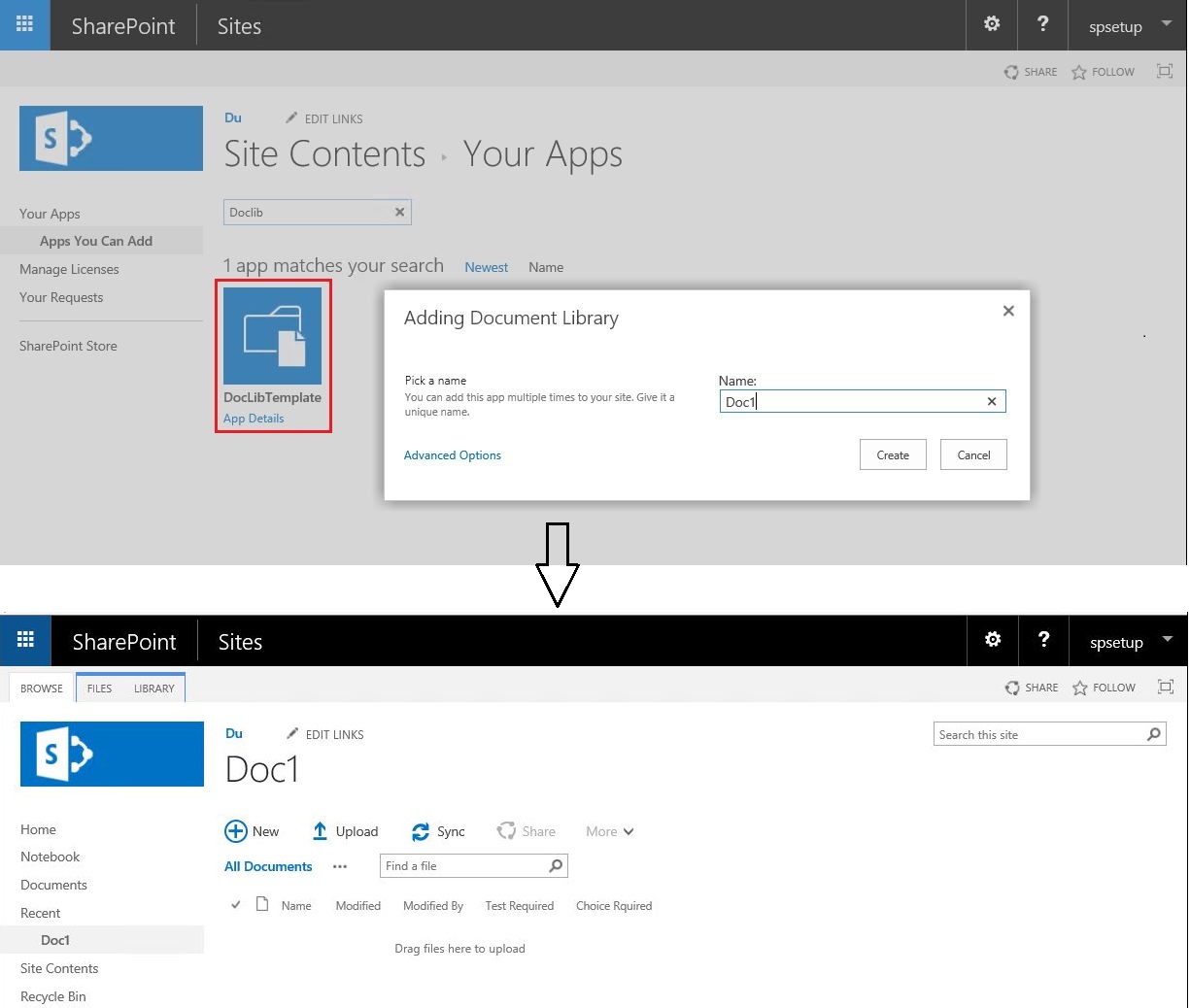Click the Cancel button

973,454
